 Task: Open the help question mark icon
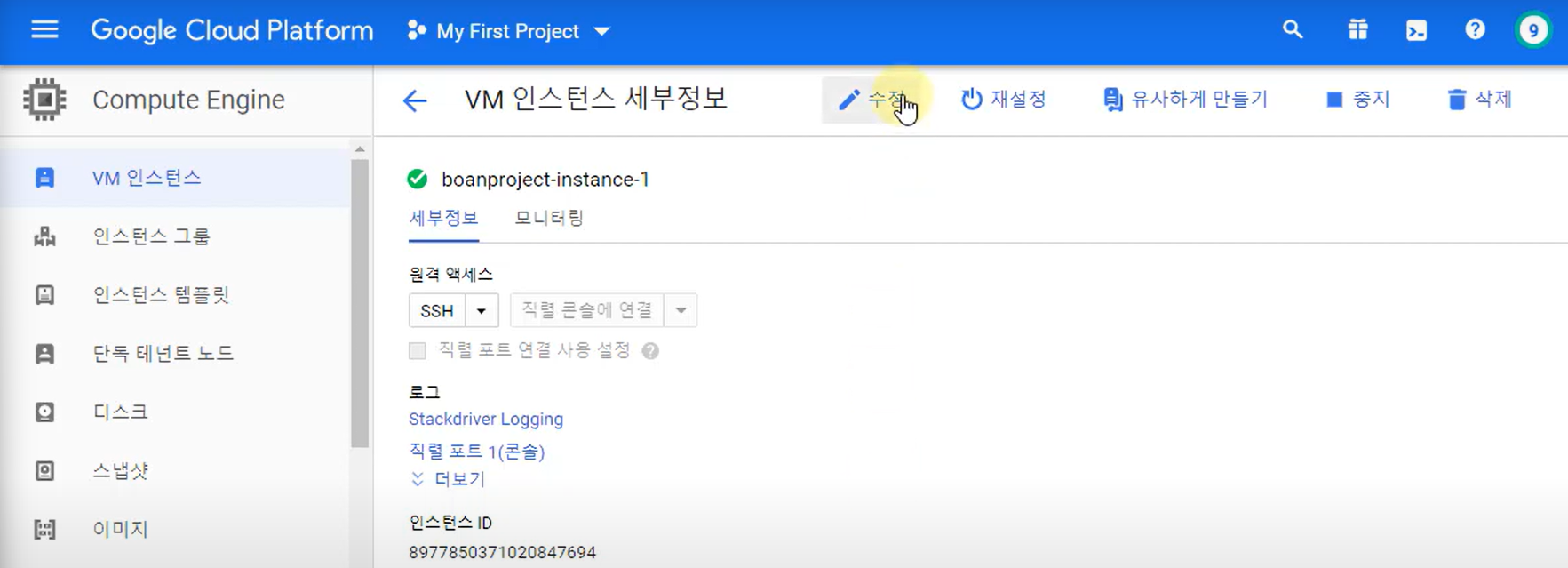(x=1475, y=30)
